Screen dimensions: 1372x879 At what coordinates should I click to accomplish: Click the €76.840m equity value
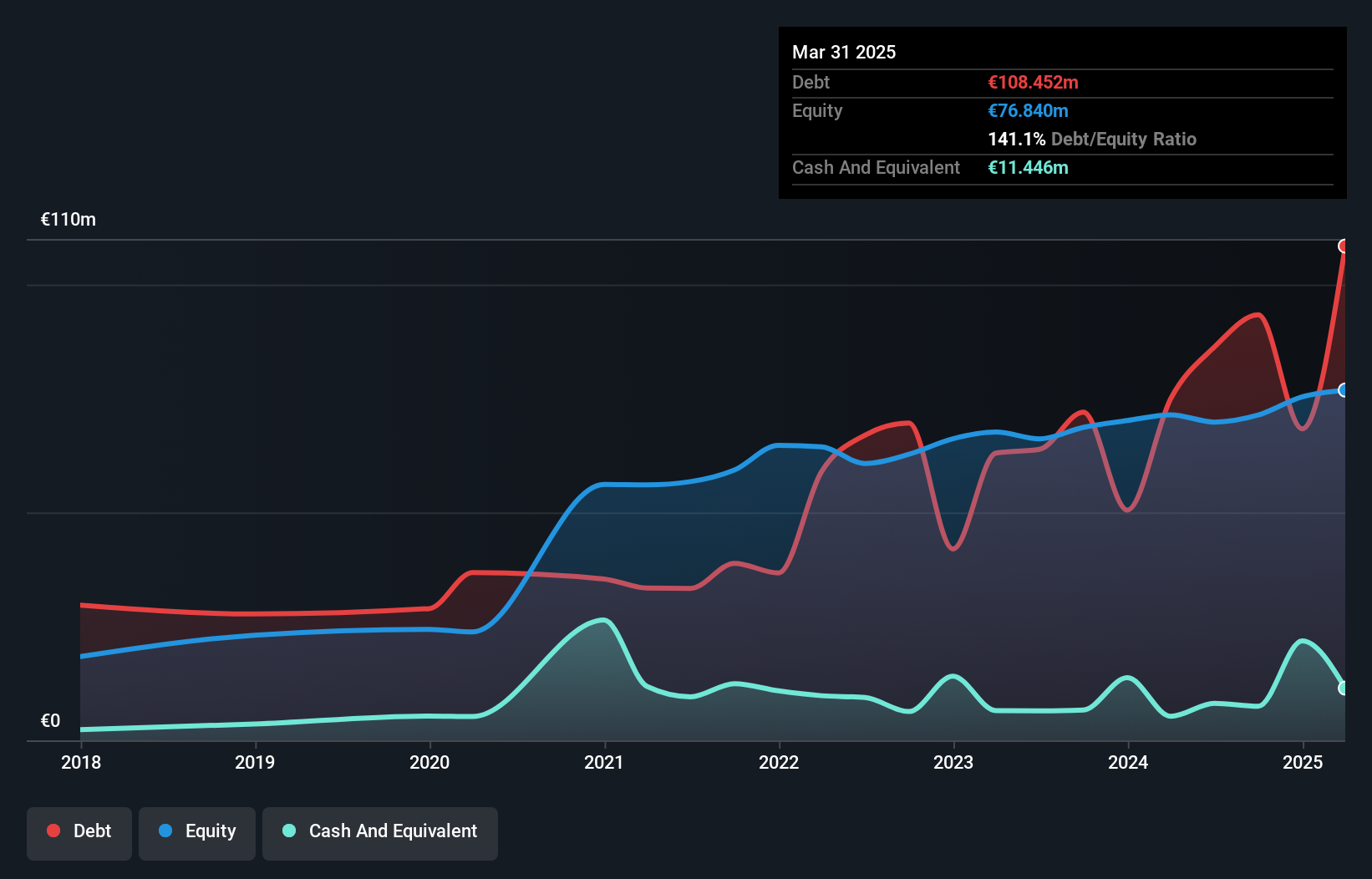pyautogui.click(x=1028, y=110)
